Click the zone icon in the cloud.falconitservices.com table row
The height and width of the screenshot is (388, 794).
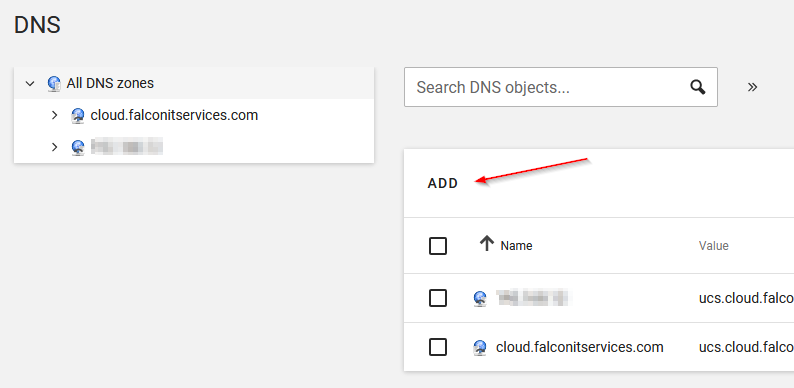click(480, 347)
